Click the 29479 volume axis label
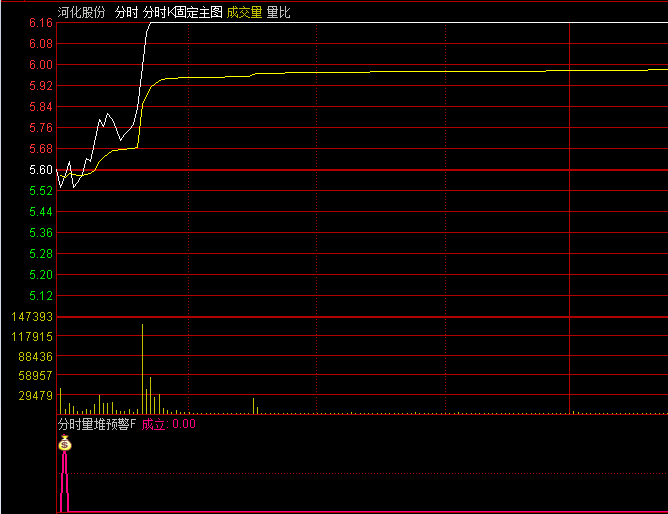 pyautogui.click(x=35, y=396)
